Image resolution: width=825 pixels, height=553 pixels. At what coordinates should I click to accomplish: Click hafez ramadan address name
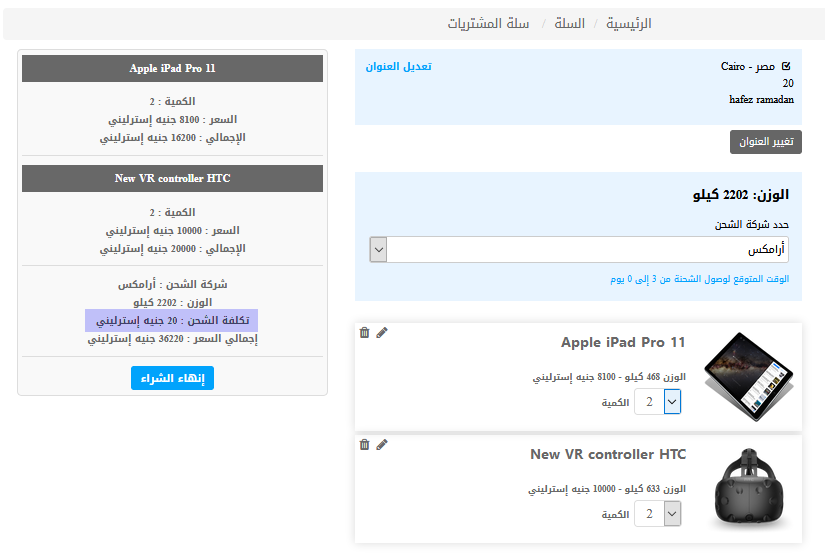point(761,99)
